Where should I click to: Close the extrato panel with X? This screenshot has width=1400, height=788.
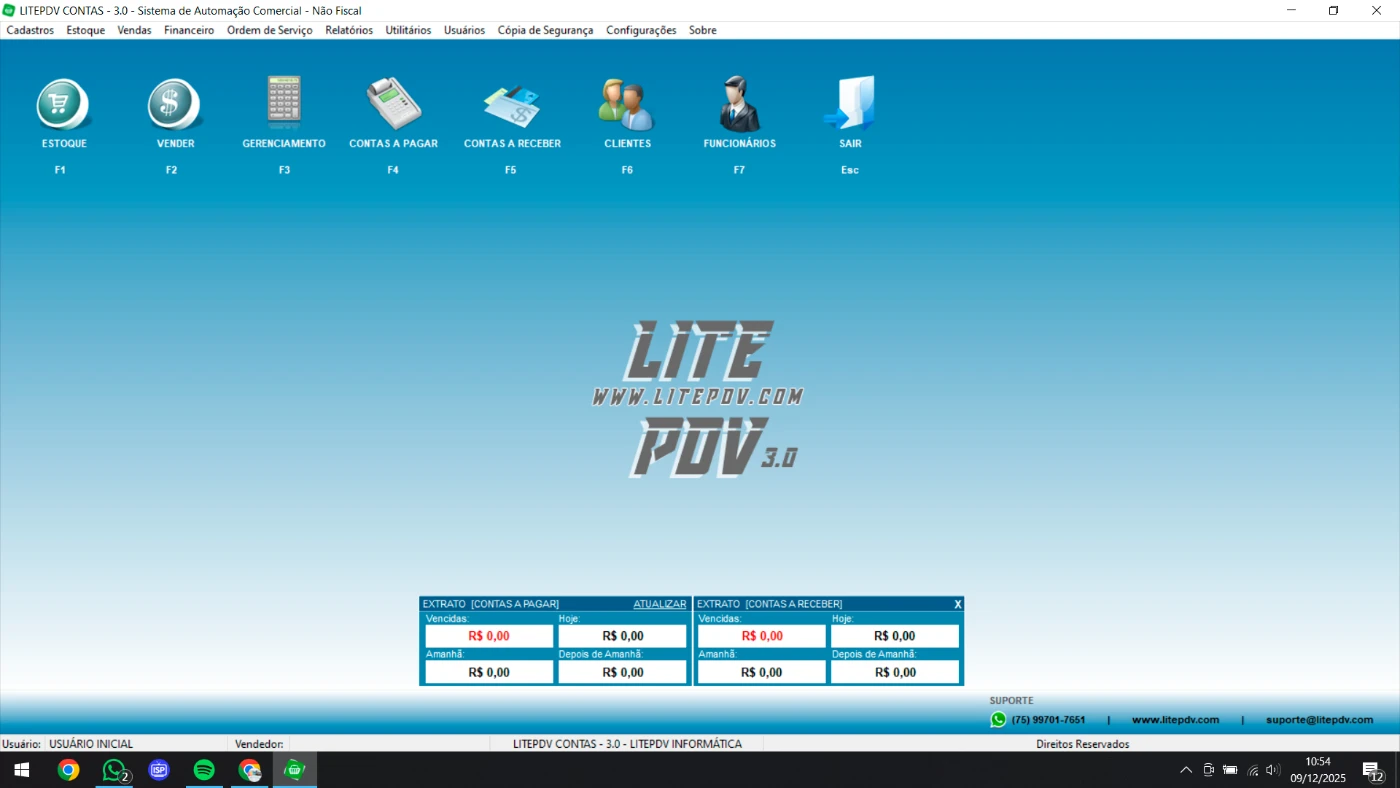pos(957,604)
